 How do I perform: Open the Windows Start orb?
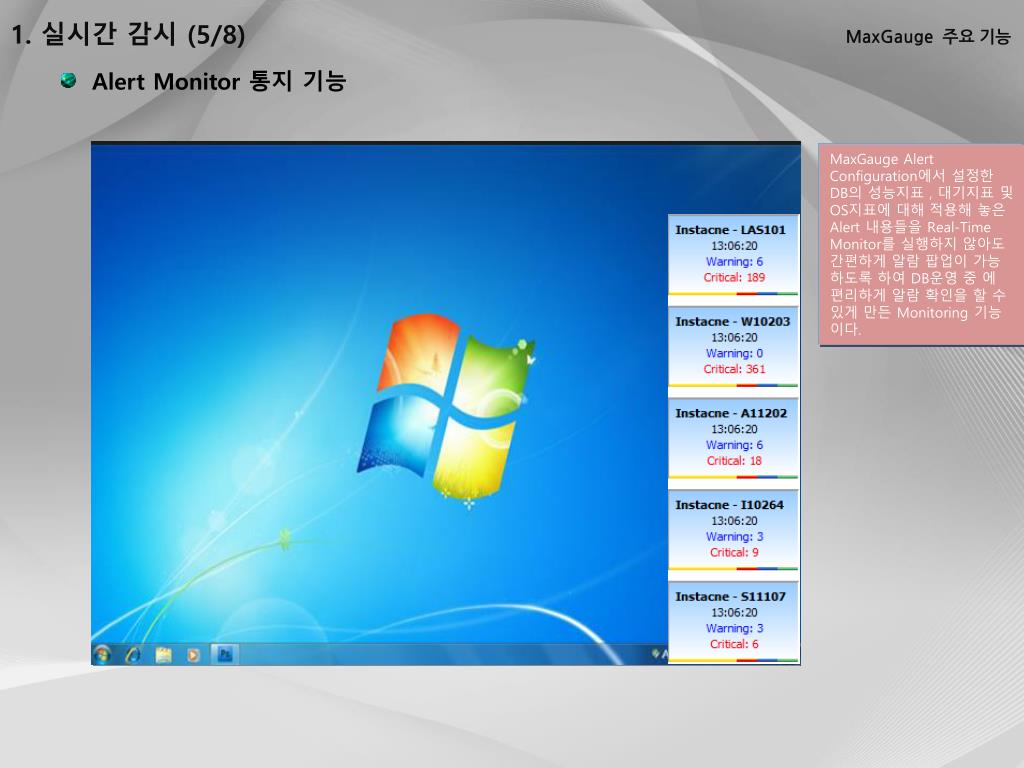103,654
